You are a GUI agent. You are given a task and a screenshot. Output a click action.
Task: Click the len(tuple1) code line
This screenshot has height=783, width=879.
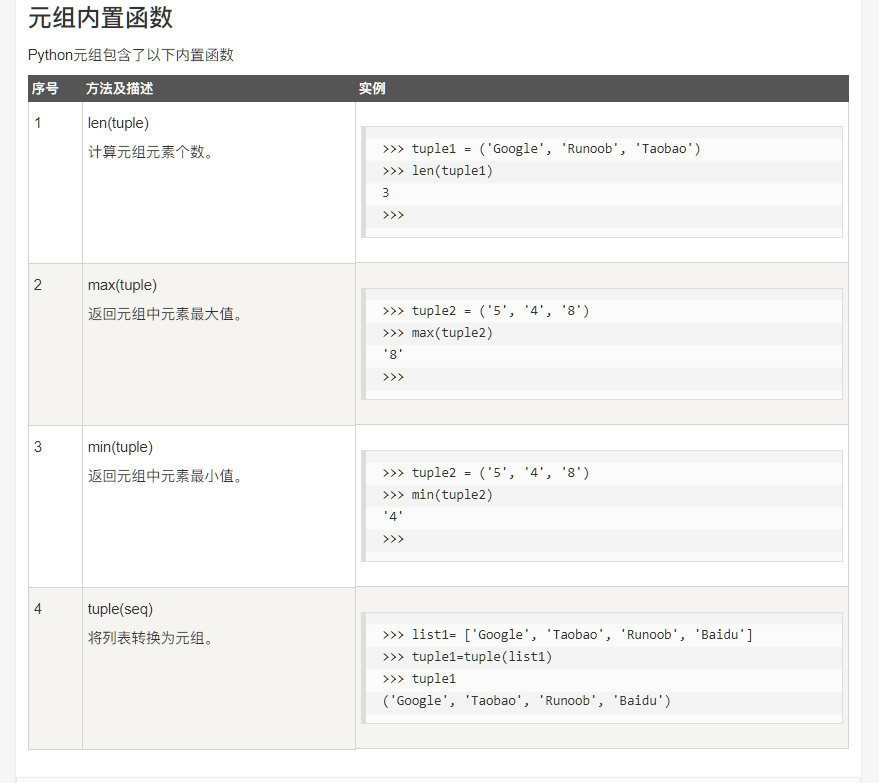(438, 171)
